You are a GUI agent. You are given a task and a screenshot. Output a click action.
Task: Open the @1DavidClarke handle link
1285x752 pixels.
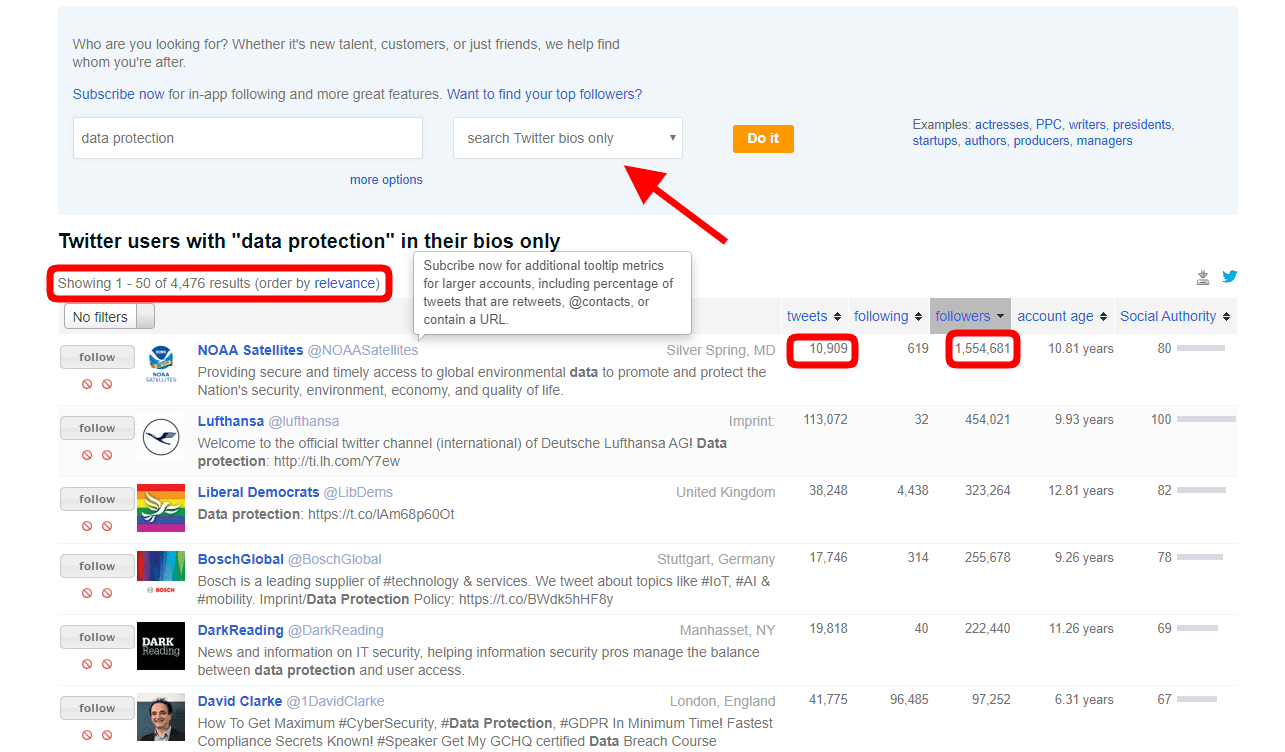(335, 701)
